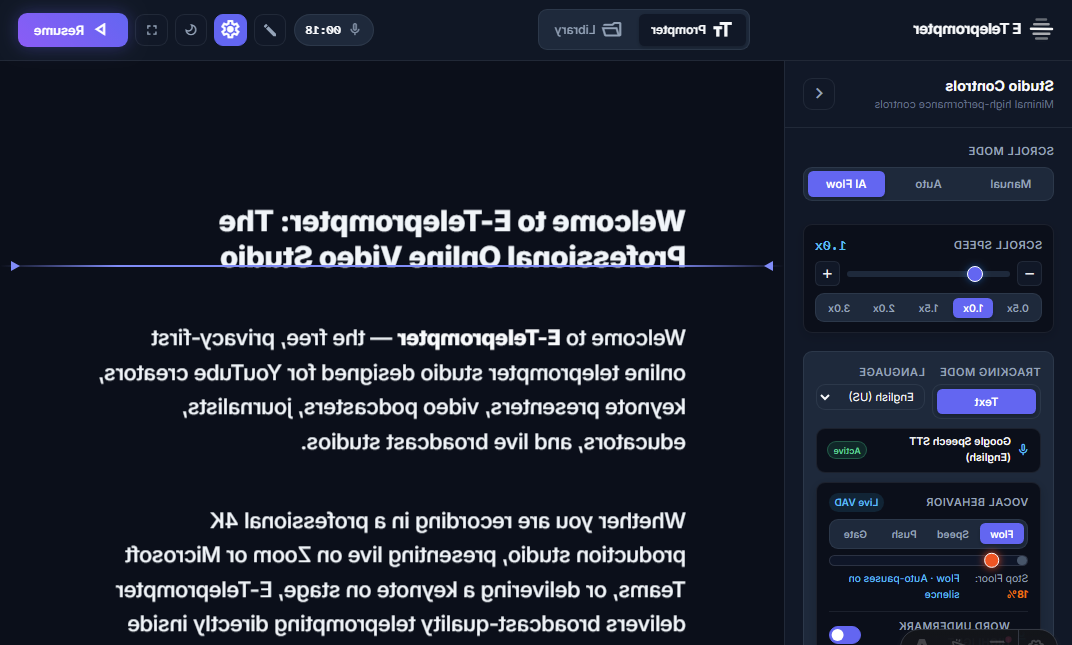Click the script heading 'Welcome to E-Teleprompter'

(452, 239)
